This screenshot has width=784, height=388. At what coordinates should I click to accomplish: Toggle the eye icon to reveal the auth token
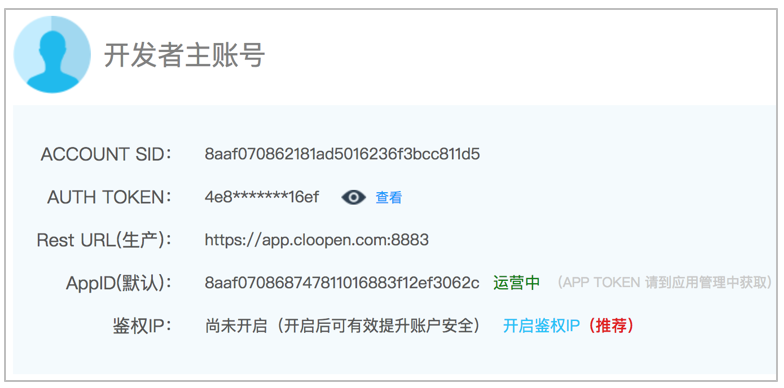click(354, 198)
